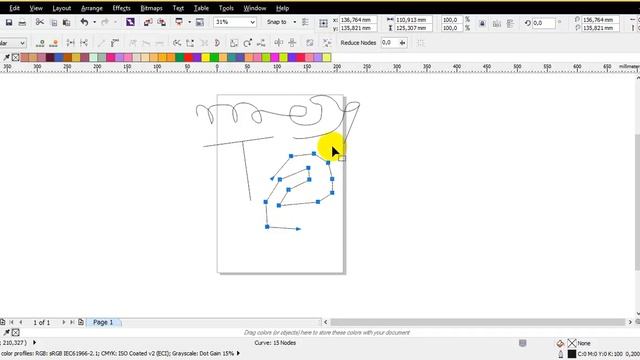Toggle the Lock ratio padlock

coord(482,24)
